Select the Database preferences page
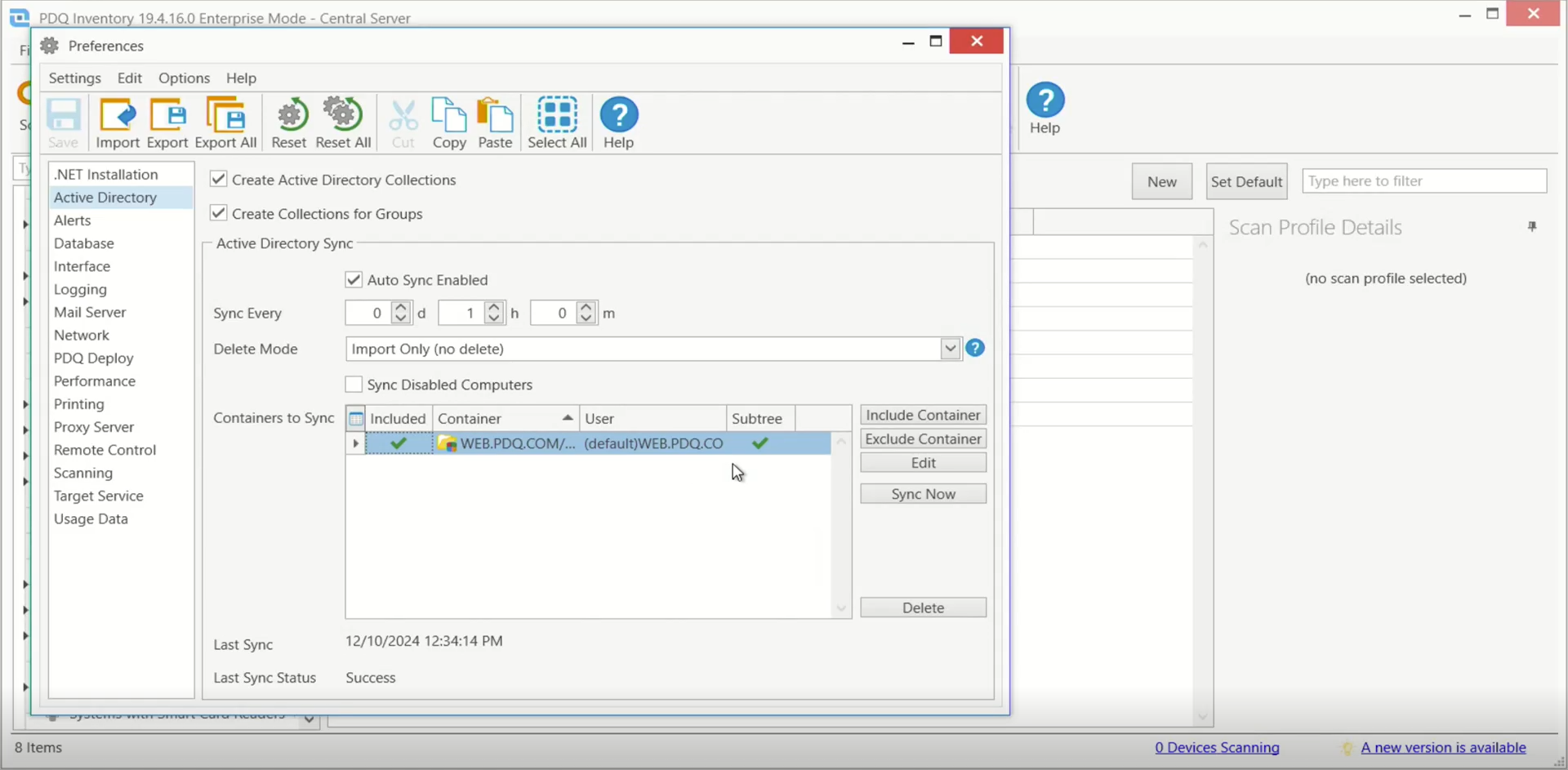Image resolution: width=1568 pixels, height=770 pixels. pyautogui.click(x=121, y=243)
